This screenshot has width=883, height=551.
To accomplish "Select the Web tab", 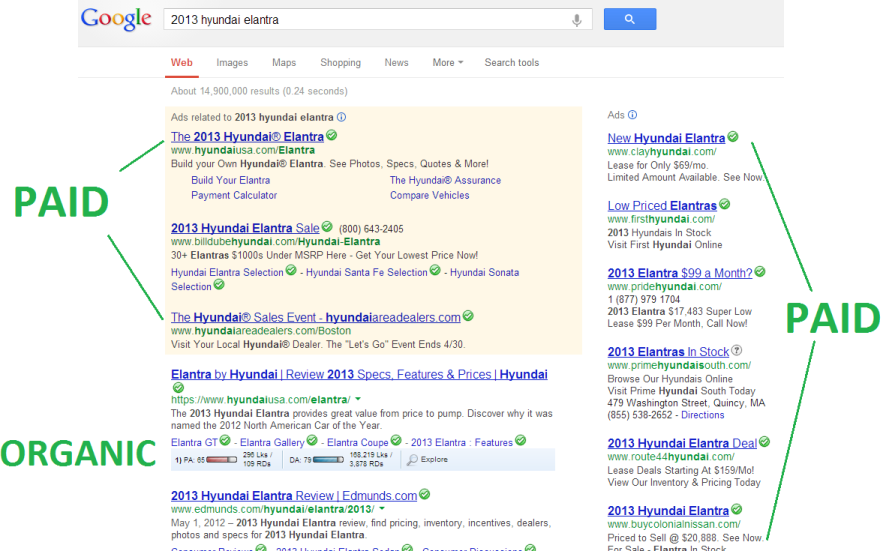I will click(181, 63).
